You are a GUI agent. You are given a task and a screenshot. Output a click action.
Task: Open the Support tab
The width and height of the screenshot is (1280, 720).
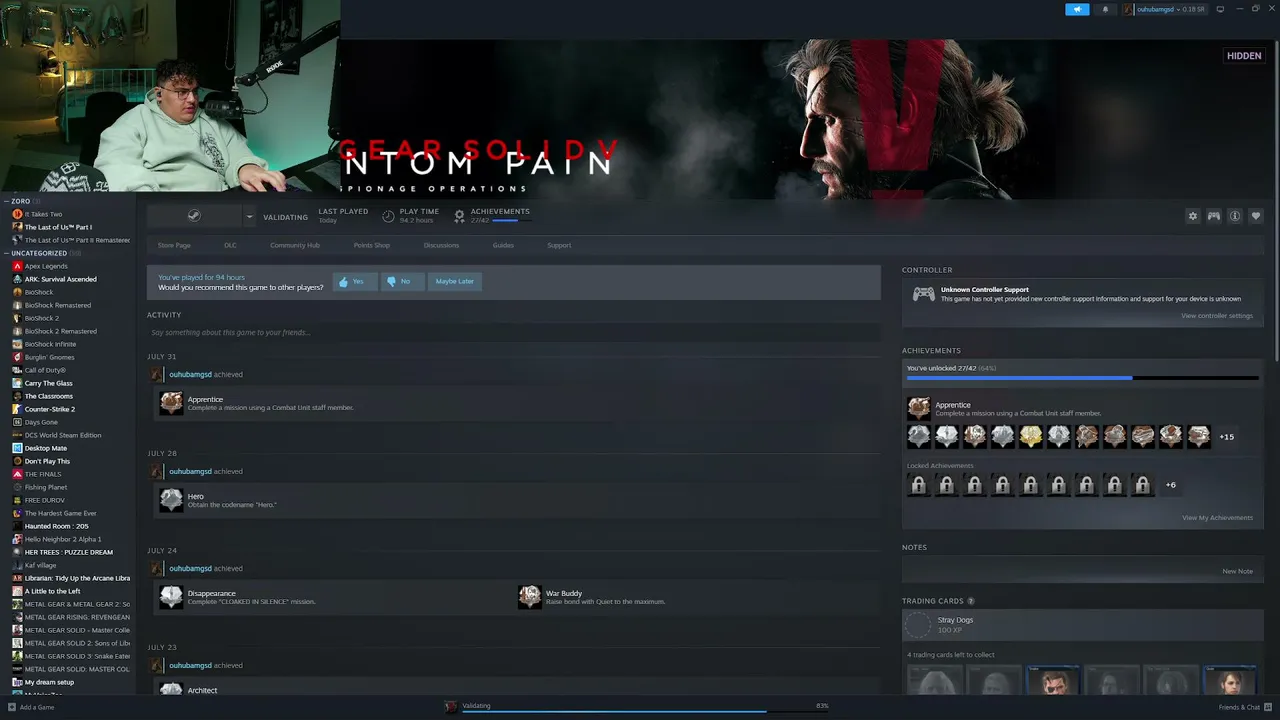point(559,245)
